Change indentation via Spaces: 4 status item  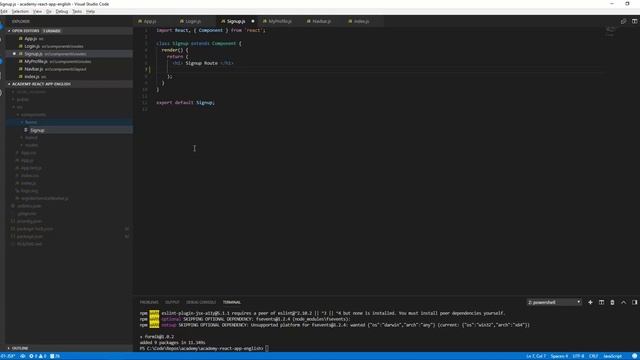[559, 356]
